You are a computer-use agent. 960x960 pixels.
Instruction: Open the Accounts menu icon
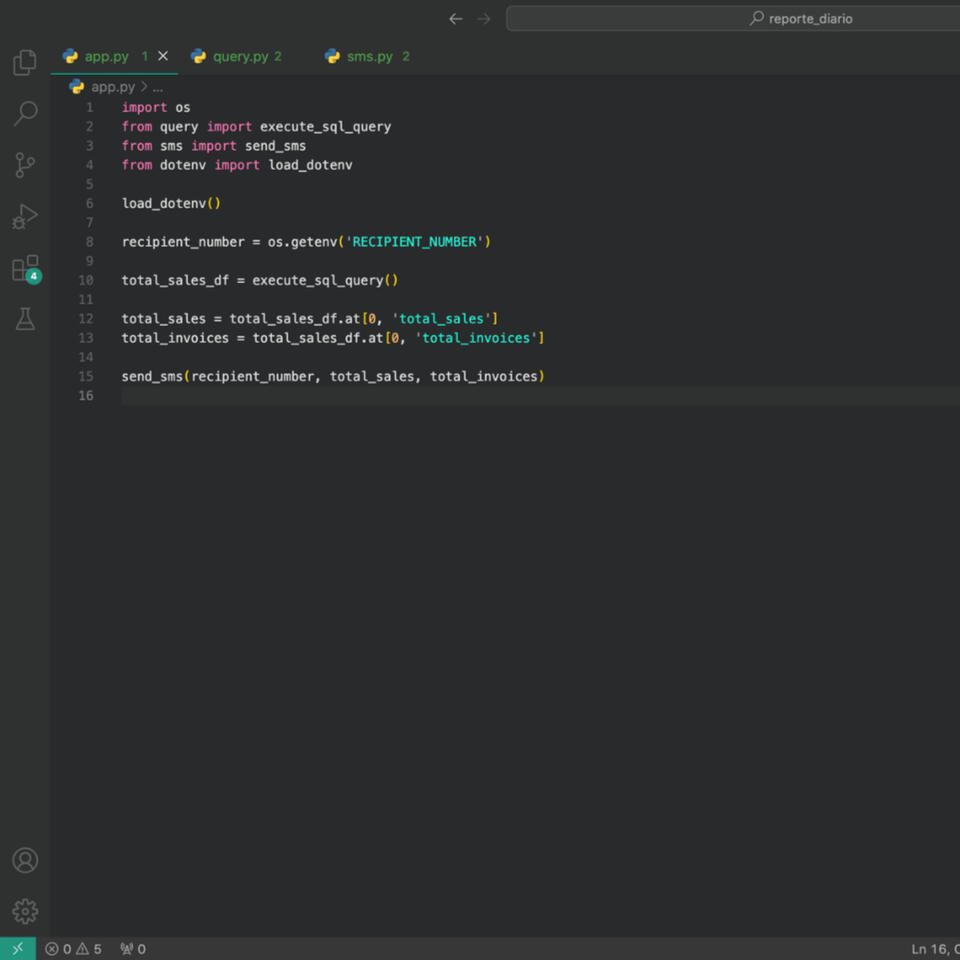(x=25, y=860)
